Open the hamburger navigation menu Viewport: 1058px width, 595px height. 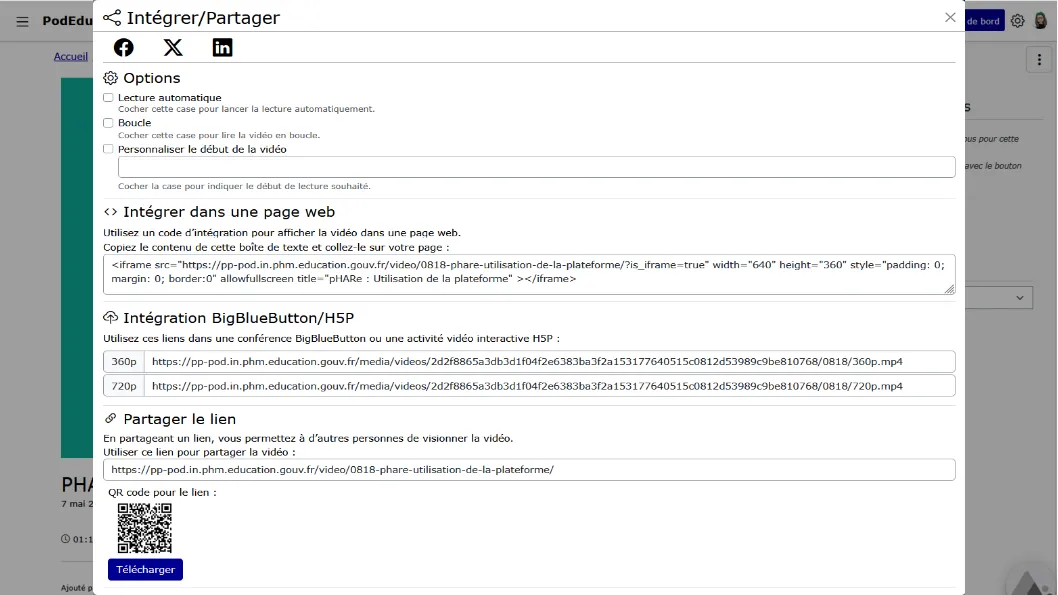[22, 21]
